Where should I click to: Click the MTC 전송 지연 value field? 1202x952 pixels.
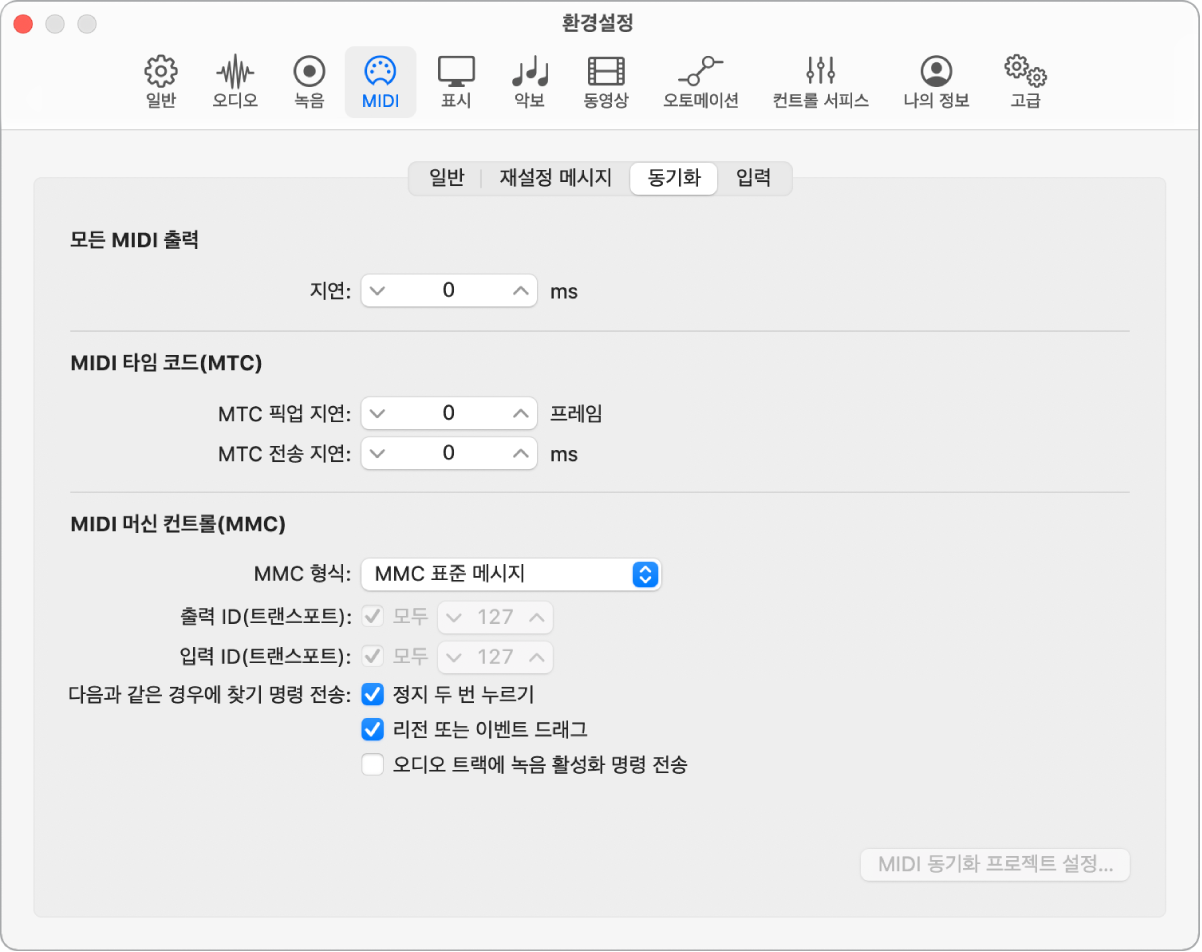(449, 453)
